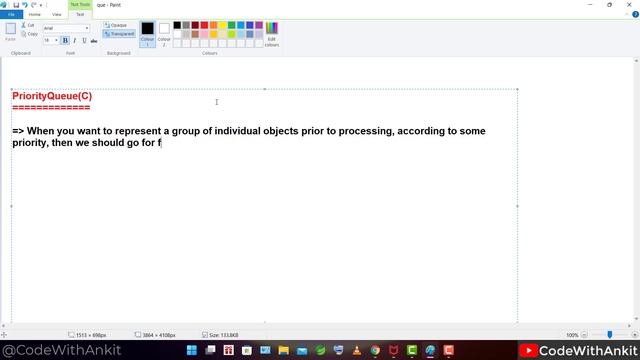The image size is (640, 360).
Task: Toggle underline text formatting
Action: (84, 40)
